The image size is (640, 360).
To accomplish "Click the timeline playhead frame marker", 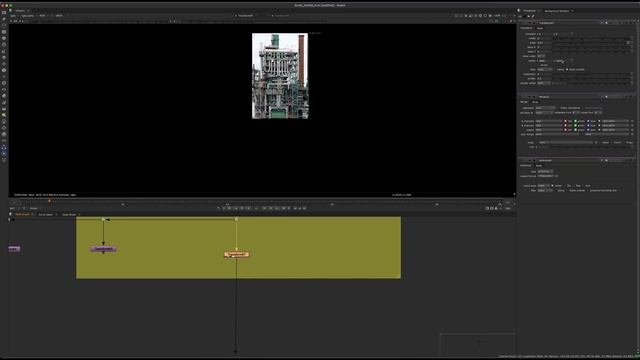I will point(49,201).
